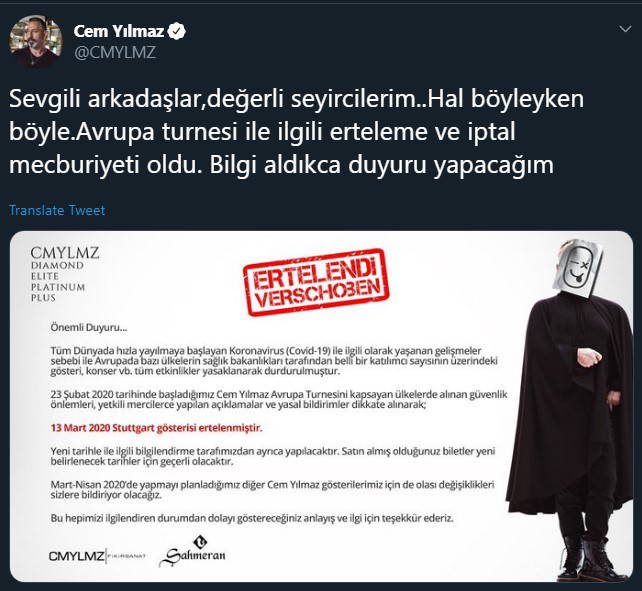The image size is (642, 591).
Task: Click the red Stuttgart gösterisi ertelenmiştir line
Action: click(x=156, y=428)
